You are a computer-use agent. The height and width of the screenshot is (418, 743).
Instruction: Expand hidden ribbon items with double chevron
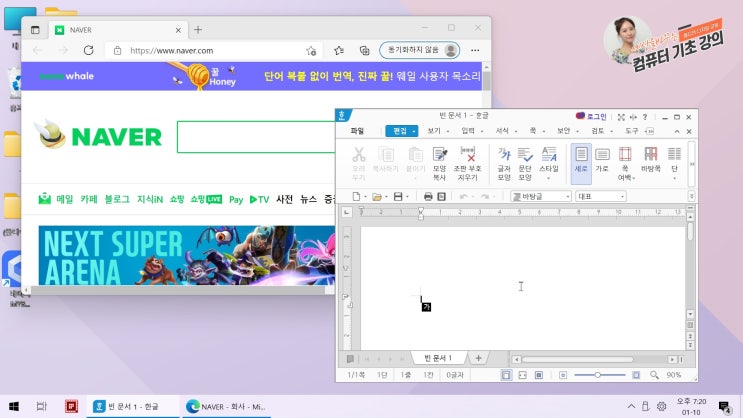692,164
